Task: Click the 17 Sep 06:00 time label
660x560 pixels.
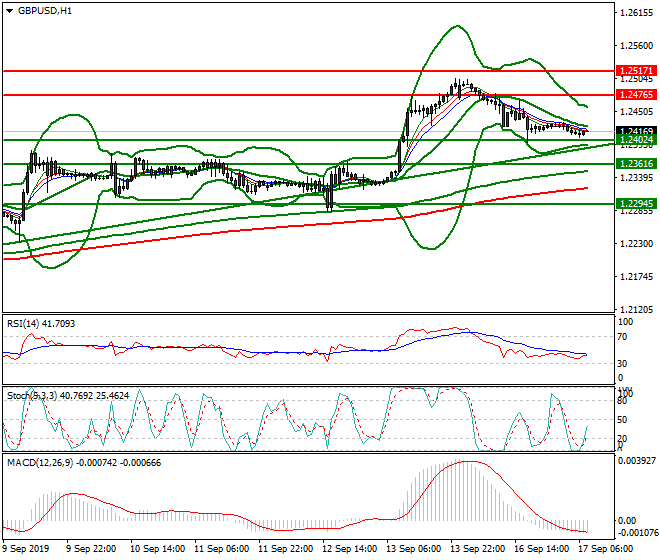Action: click(605, 549)
